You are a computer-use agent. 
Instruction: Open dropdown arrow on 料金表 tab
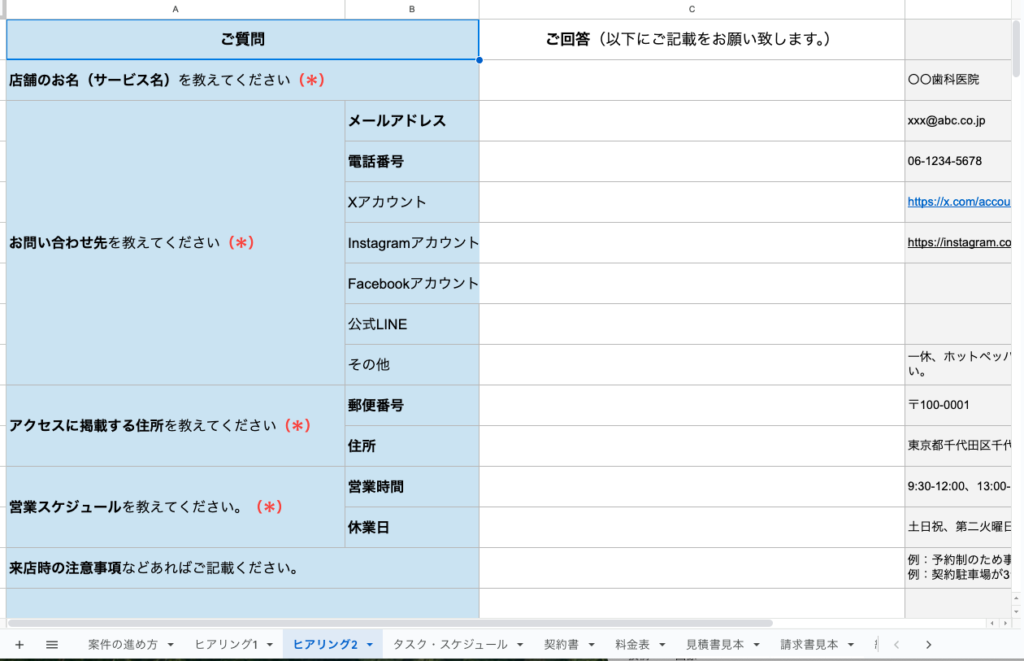[662, 645]
